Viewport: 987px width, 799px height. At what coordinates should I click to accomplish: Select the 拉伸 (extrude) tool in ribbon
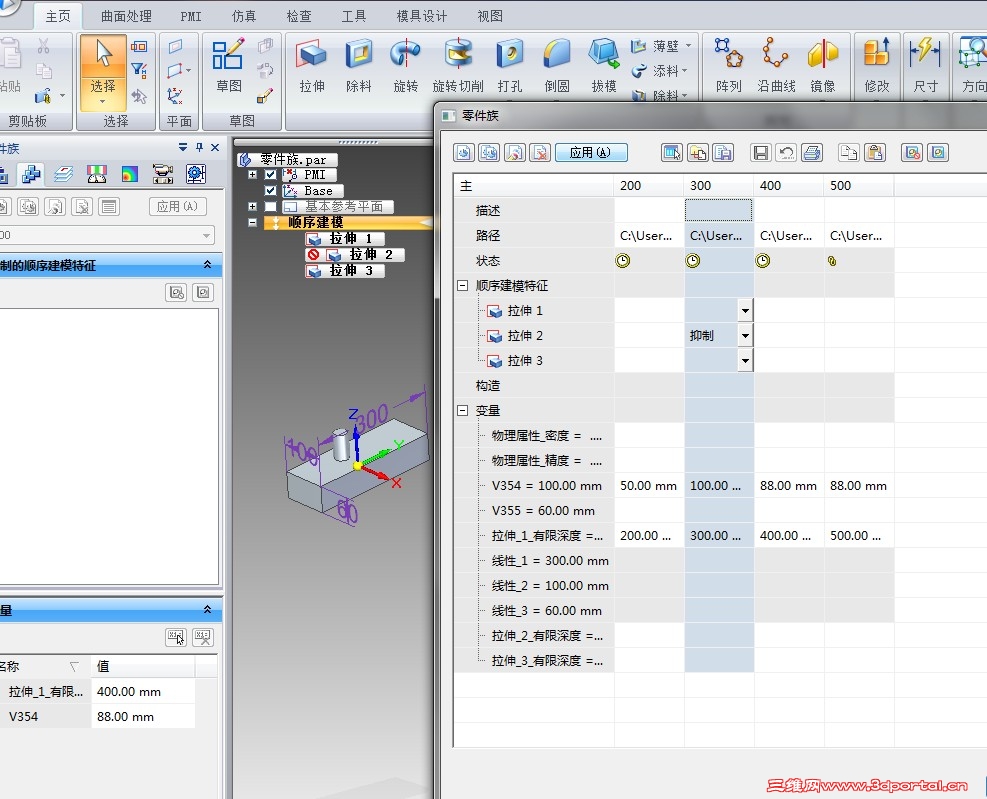(x=312, y=65)
